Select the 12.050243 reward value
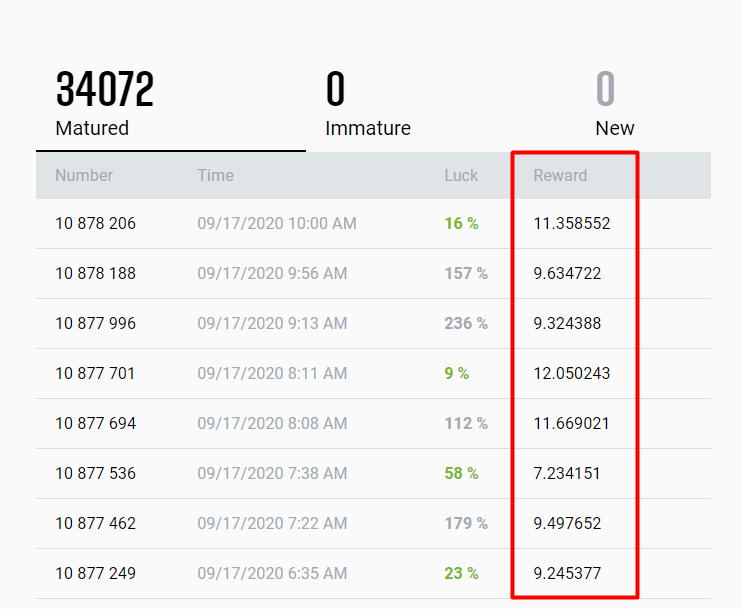Viewport: 742px width, 609px height. point(571,373)
